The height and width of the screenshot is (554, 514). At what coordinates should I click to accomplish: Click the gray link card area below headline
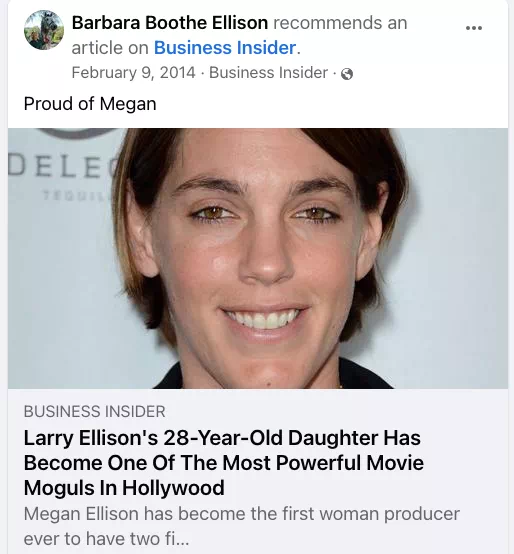[x=258, y=471]
